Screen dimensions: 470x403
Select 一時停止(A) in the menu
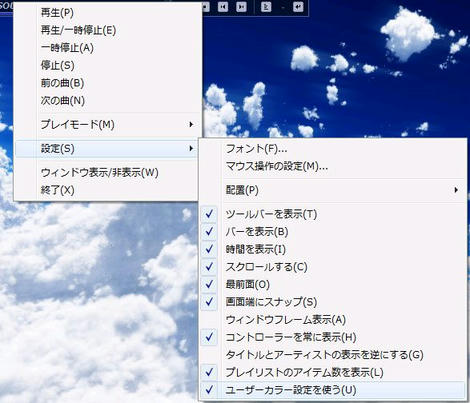pyautogui.click(x=107, y=48)
